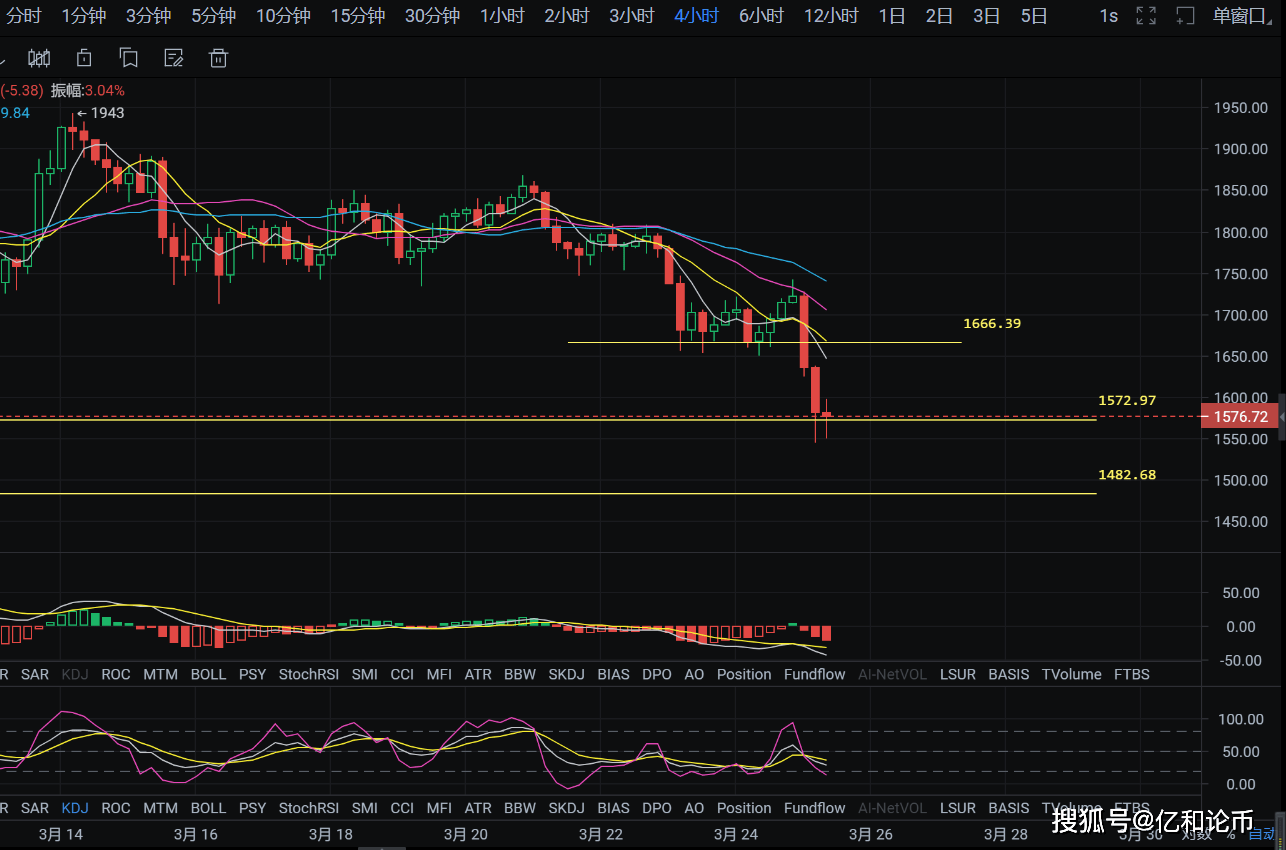Viewport: 1286px width, 850px height.
Task: Select Position in the row under MACD pane
Action: coord(744,674)
